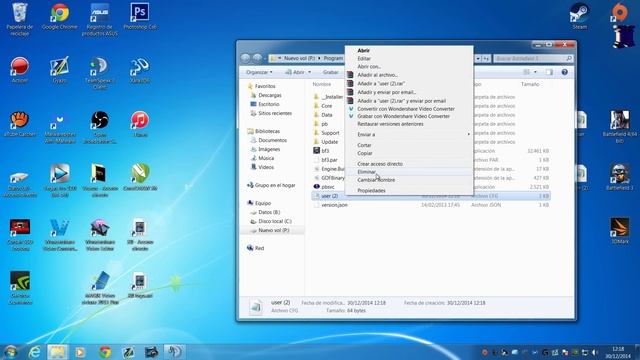Select the Photoshop CS6 desktop shortcut
The width and height of the screenshot is (640, 360).
click(x=140, y=16)
